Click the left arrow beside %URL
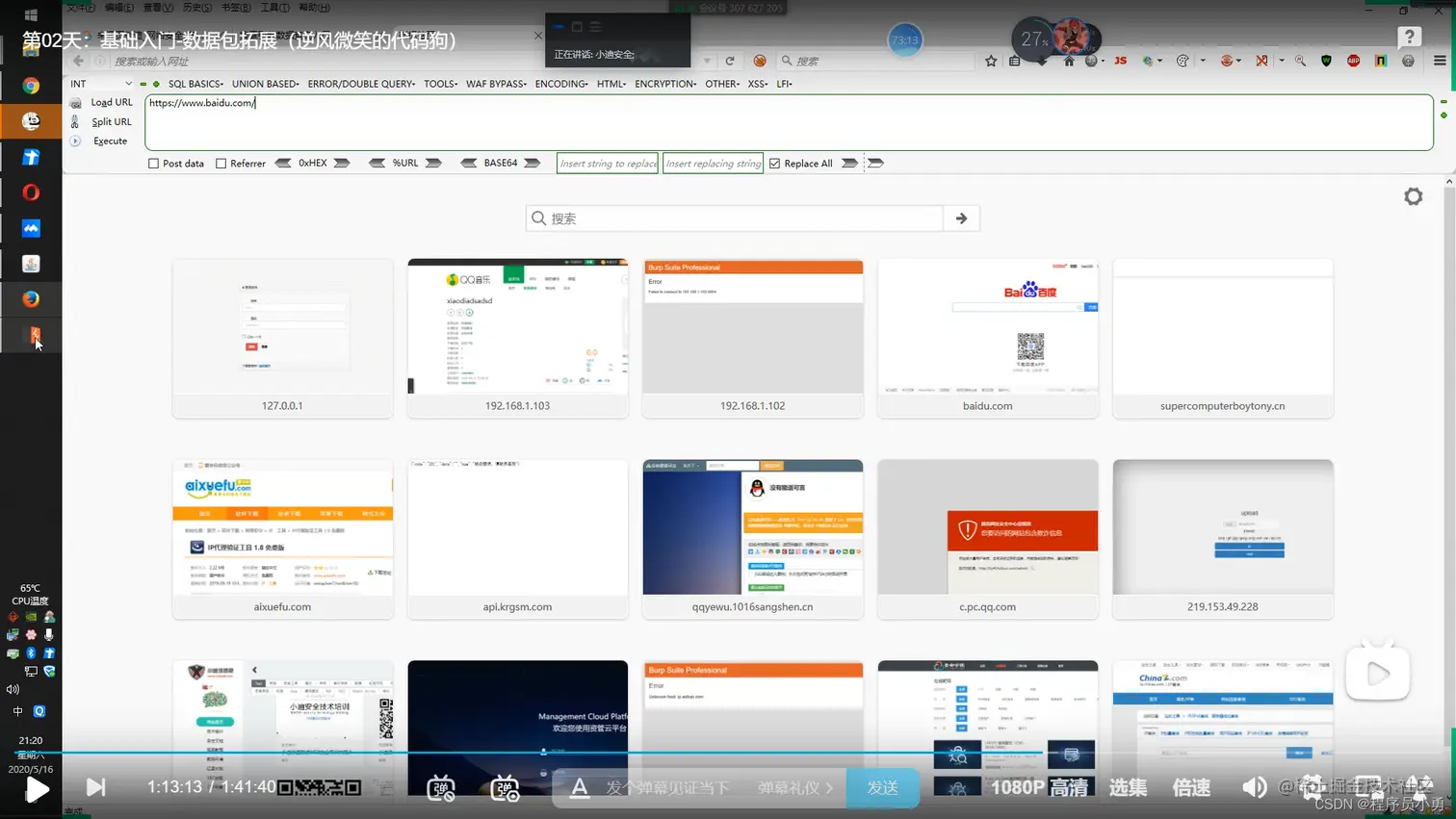1456x819 pixels. click(377, 164)
